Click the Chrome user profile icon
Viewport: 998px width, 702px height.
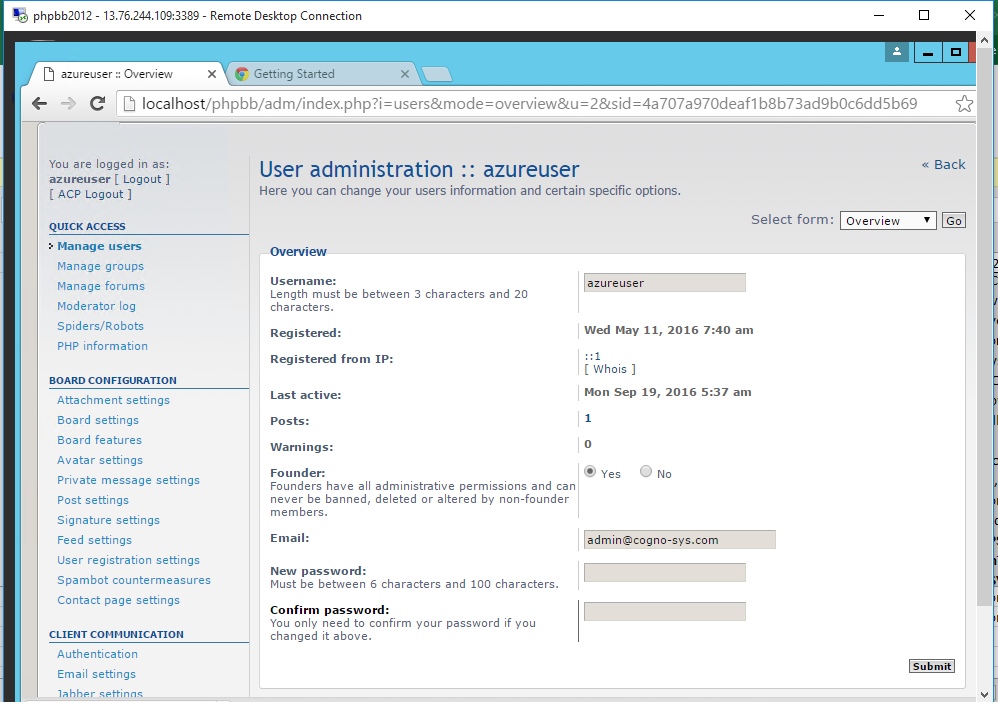[x=897, y=52]
